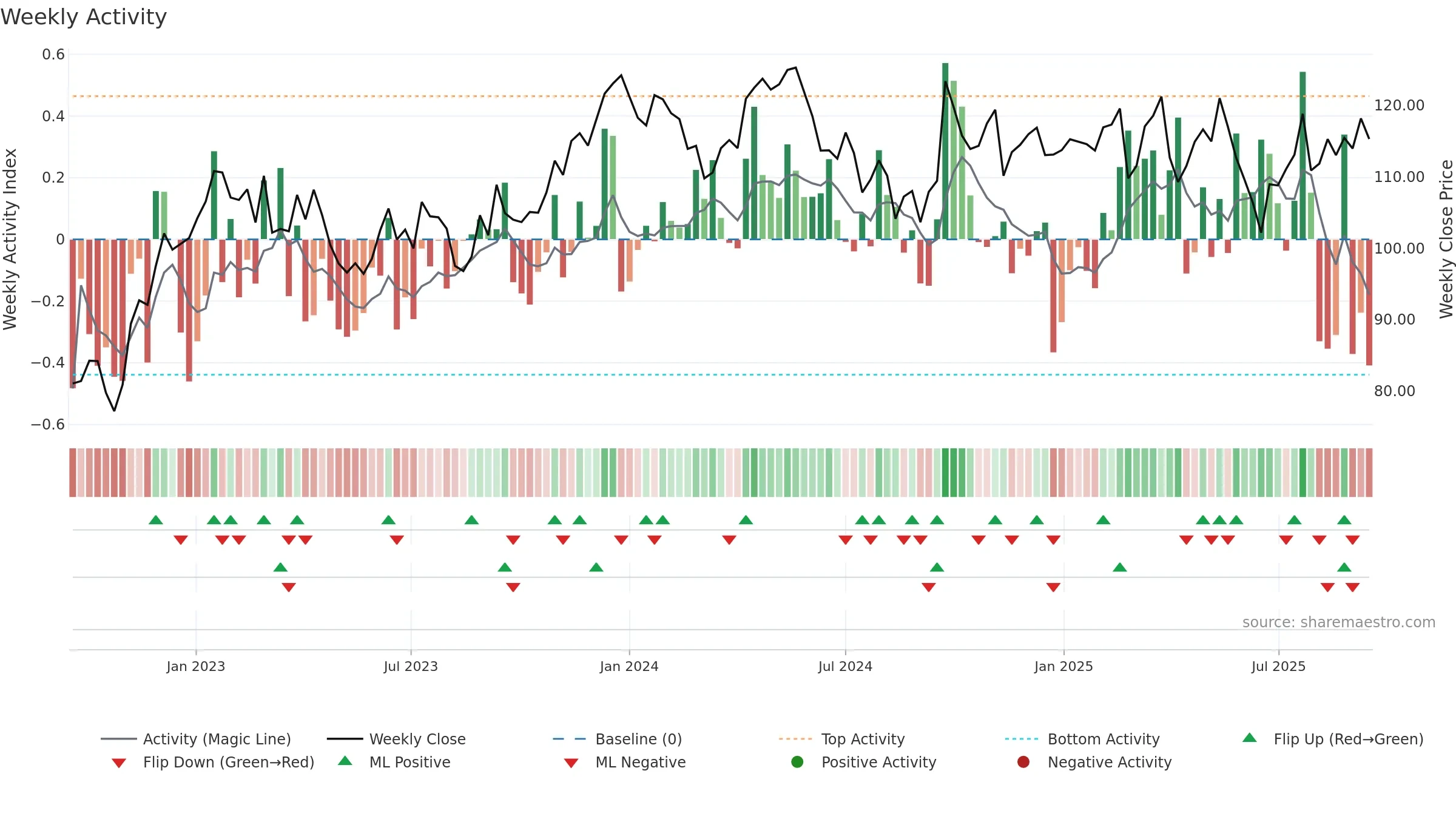Click the Weekly Close black legend line
The image size is (1456, 819).
pos(345,739)
